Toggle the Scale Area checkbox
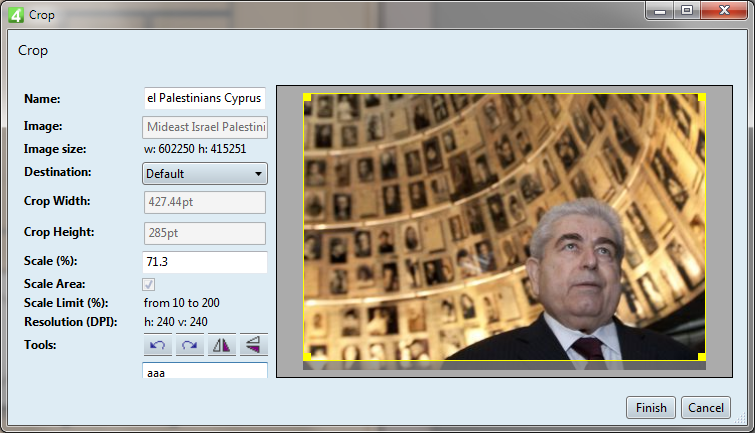Image resolution: width=755 pixels, height=433 pixels. tap(148, 284)
